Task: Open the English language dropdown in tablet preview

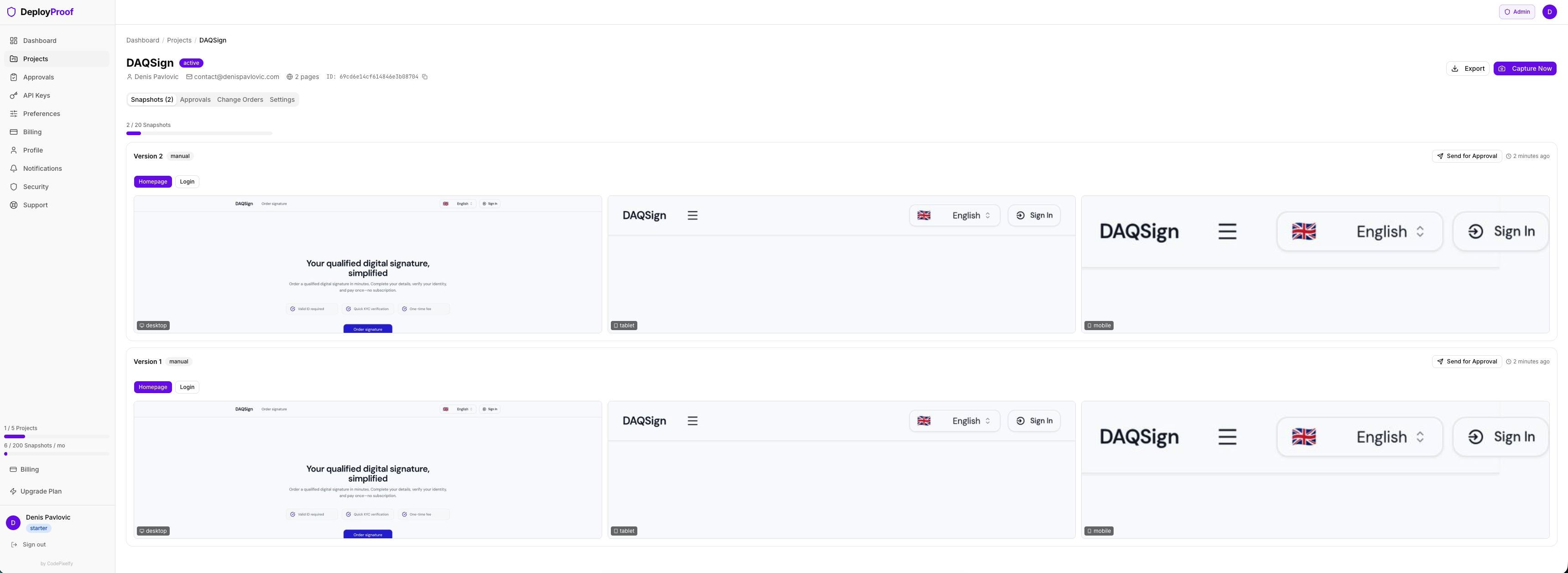Action: [x=954, y=215]
